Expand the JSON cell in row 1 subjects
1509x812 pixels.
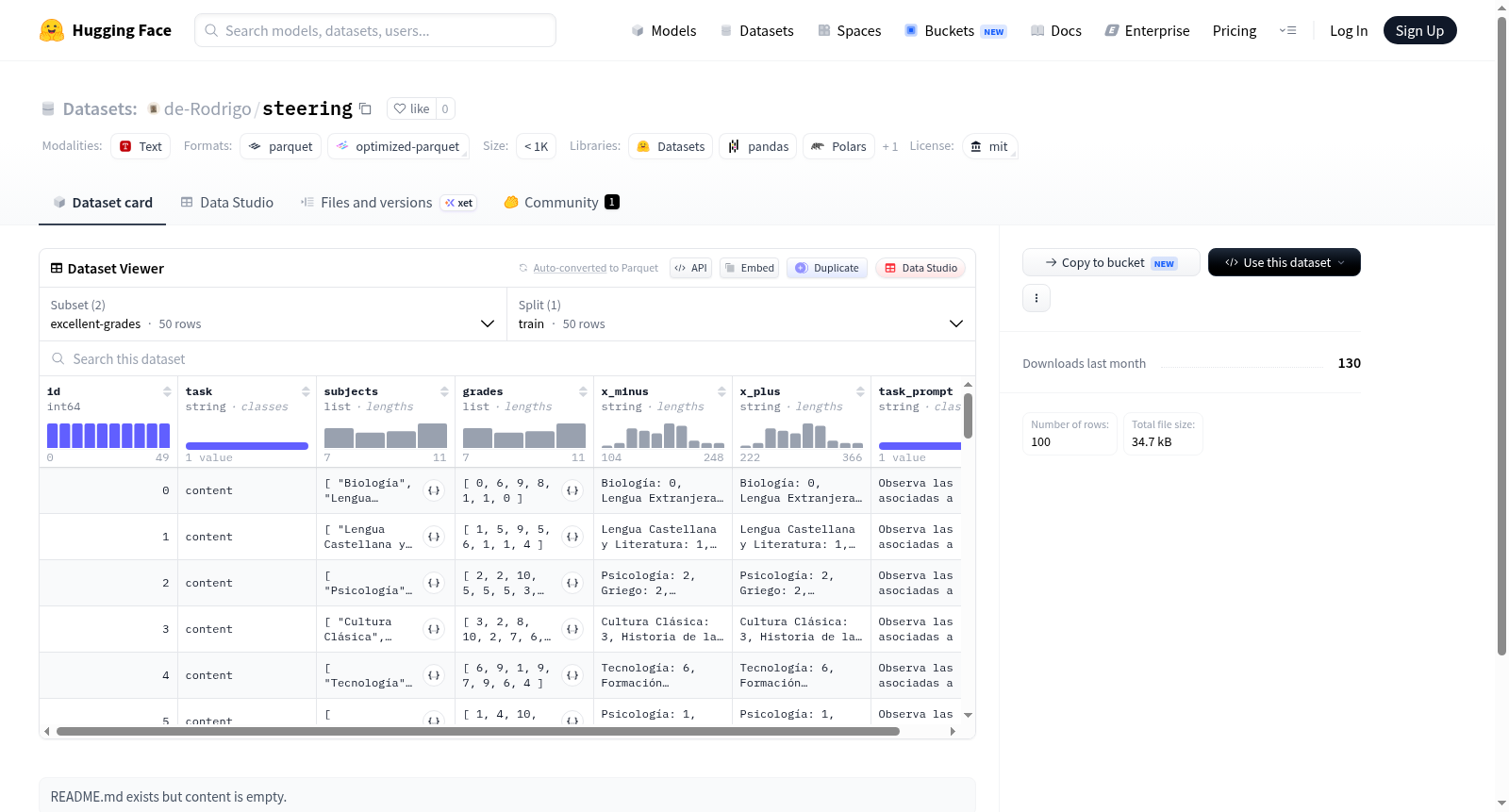[x=434, y=537]
